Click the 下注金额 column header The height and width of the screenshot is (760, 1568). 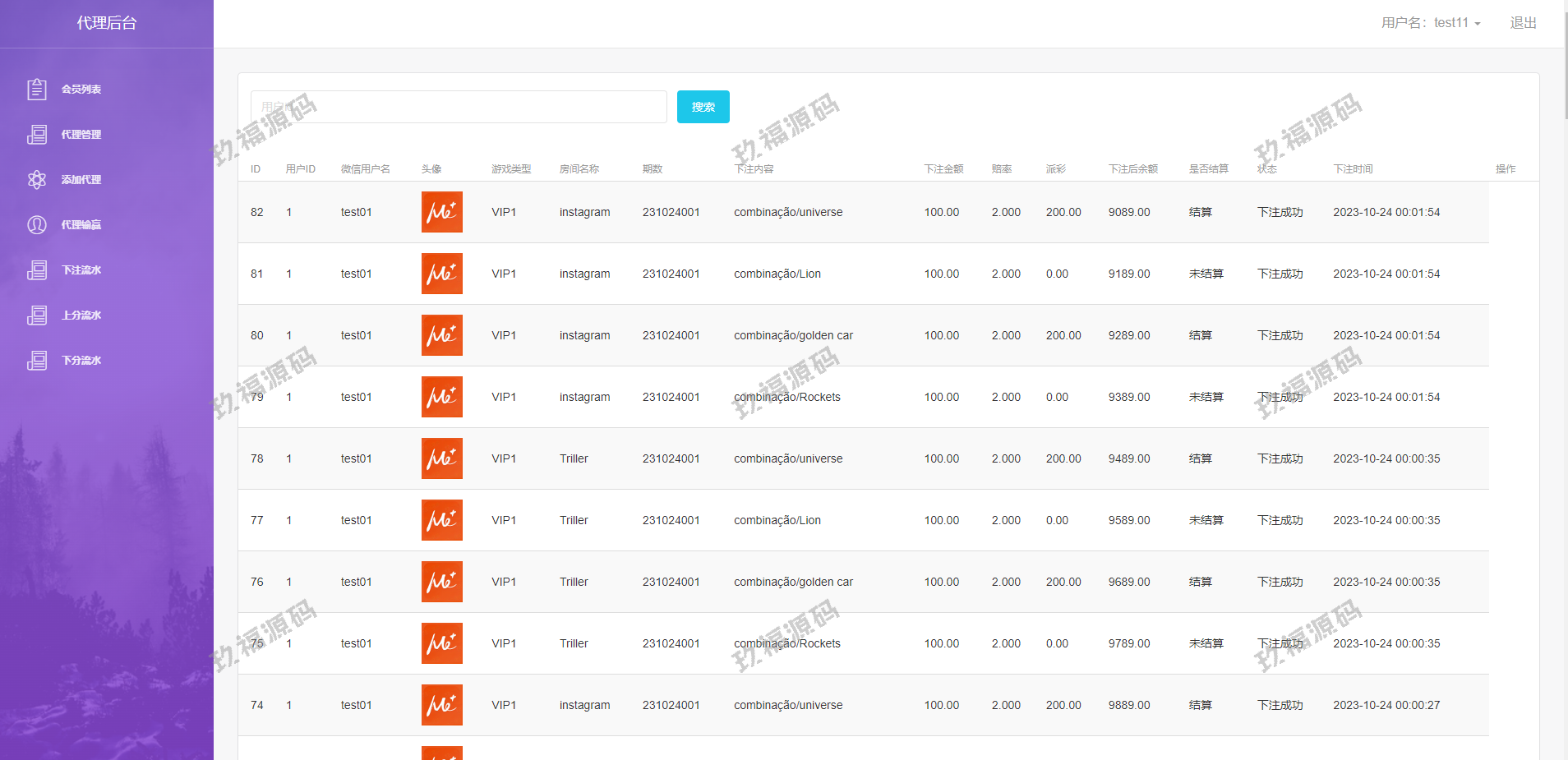point(943,169)
